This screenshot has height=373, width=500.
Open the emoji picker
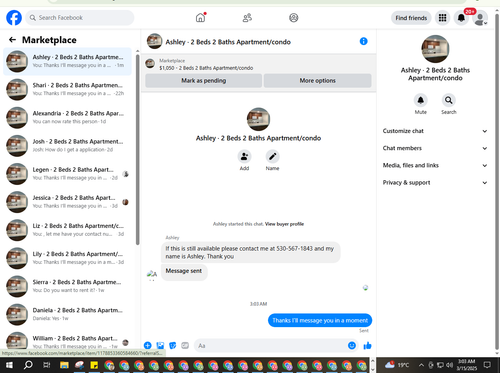tap(352, 345)
